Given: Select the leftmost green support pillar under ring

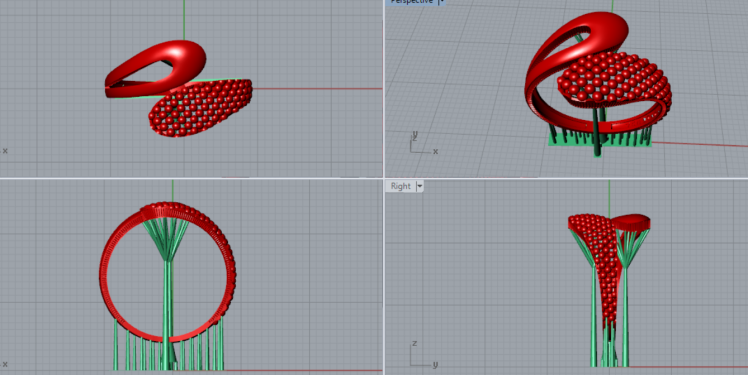Looking at the screenshot, I should pyautogui.click(x=115, y=344).
